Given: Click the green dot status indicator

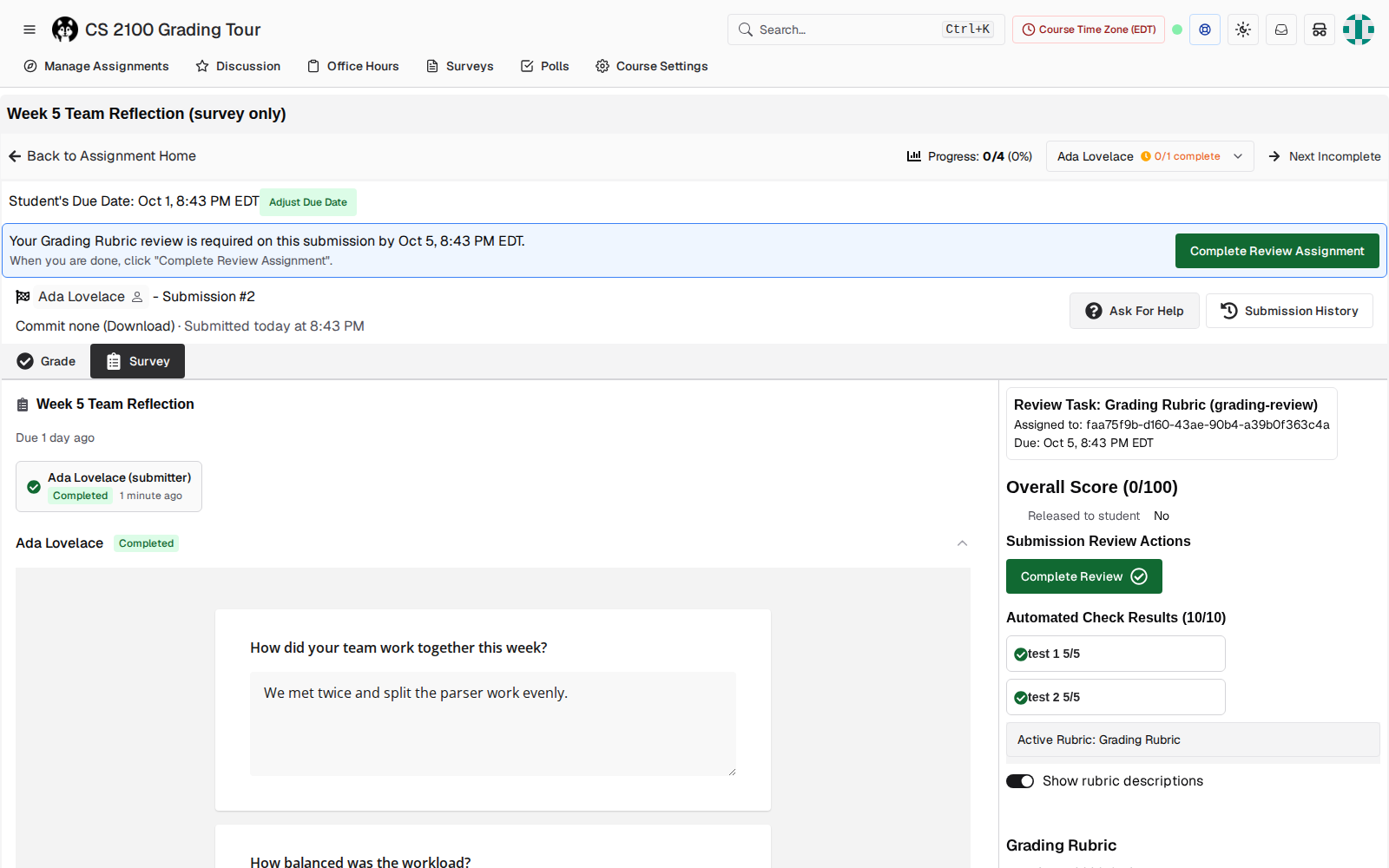Looking at the screenshot, I should coord(1177,30).
